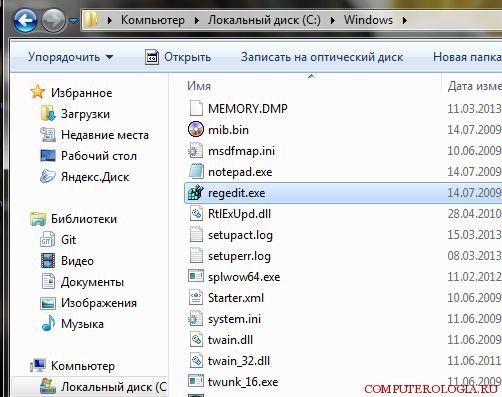Image resolution: width=502 pixels, height=397 pixels.
Task: Open the Git library
Action: coord(68,240)
